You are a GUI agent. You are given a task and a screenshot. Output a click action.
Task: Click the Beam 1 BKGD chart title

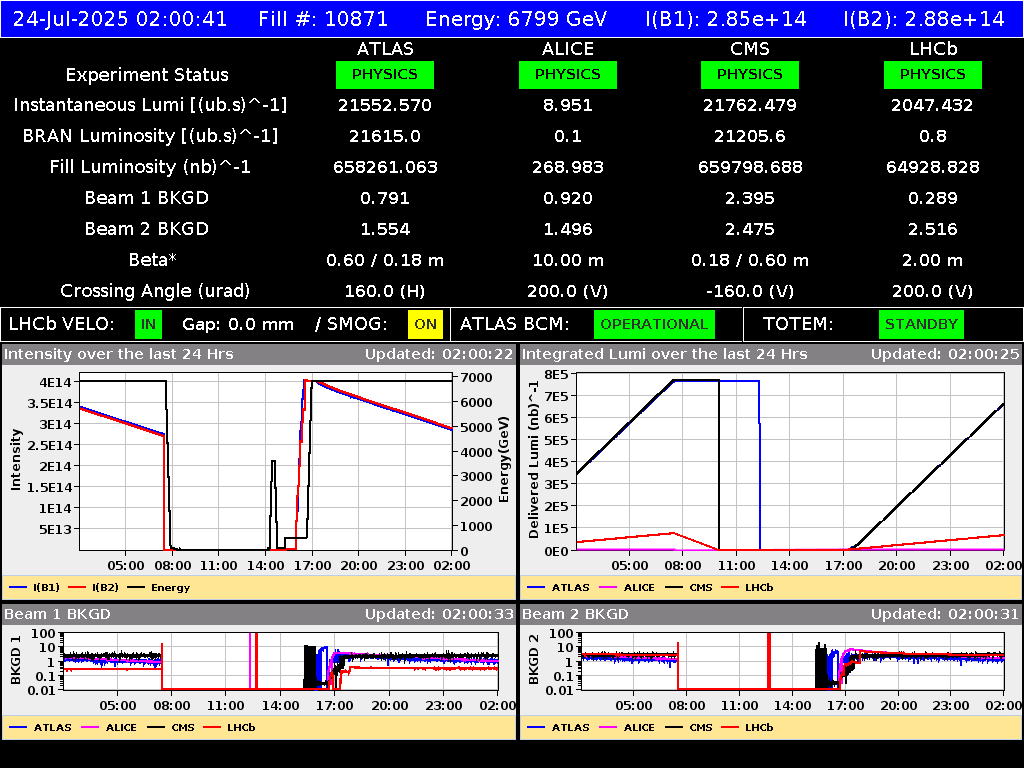[x=57, y=614]
